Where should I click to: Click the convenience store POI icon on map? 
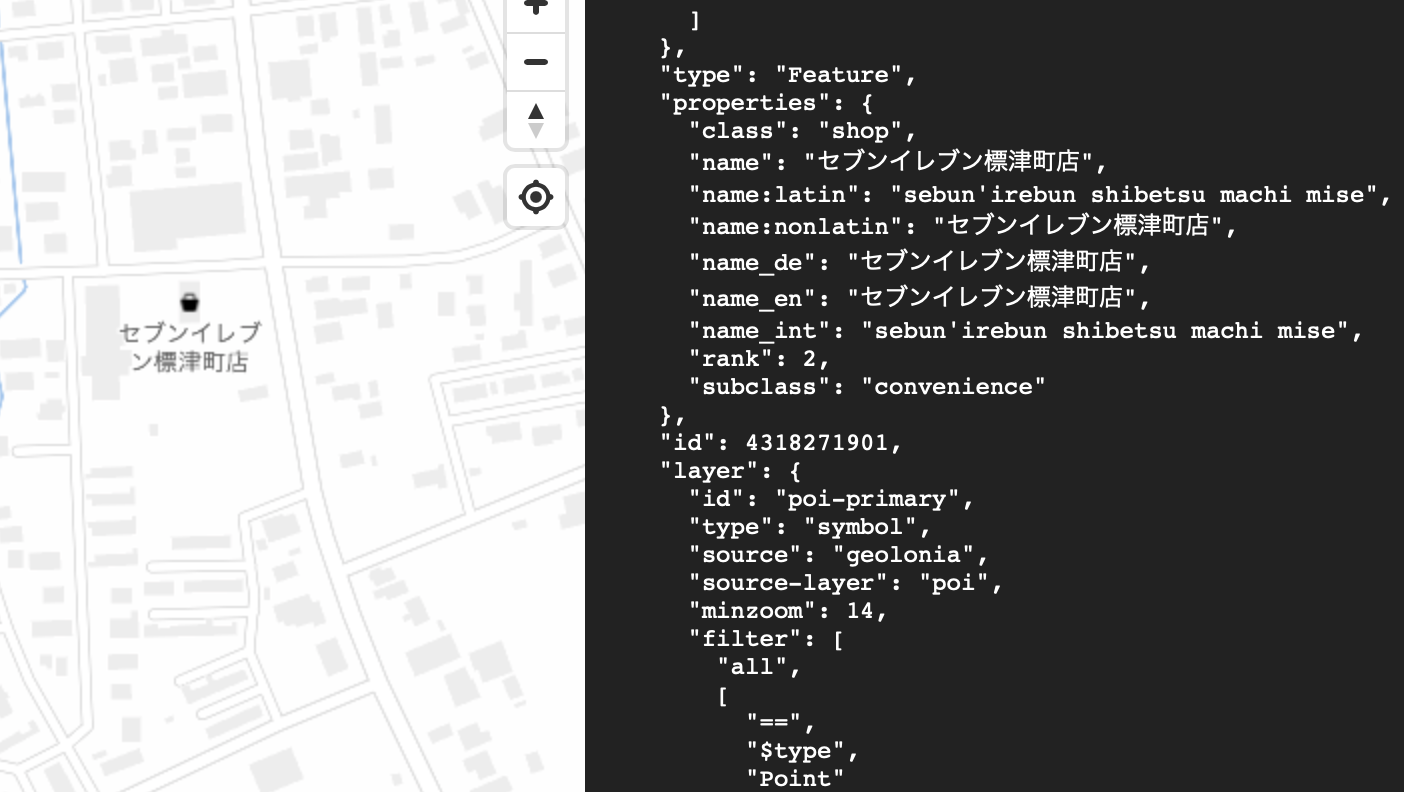(189, 301)
